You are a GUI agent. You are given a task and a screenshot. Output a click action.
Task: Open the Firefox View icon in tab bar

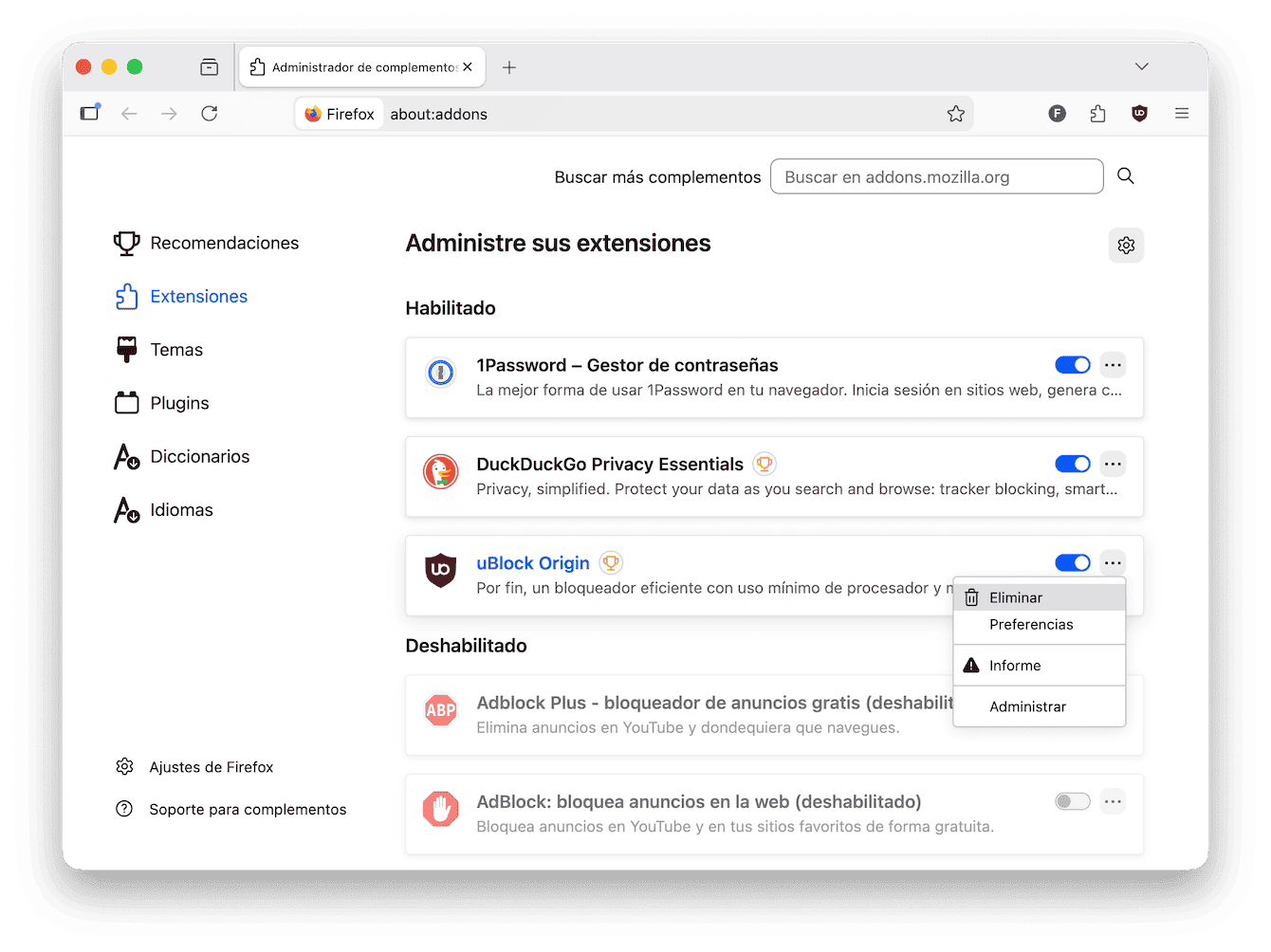(210, 67)
